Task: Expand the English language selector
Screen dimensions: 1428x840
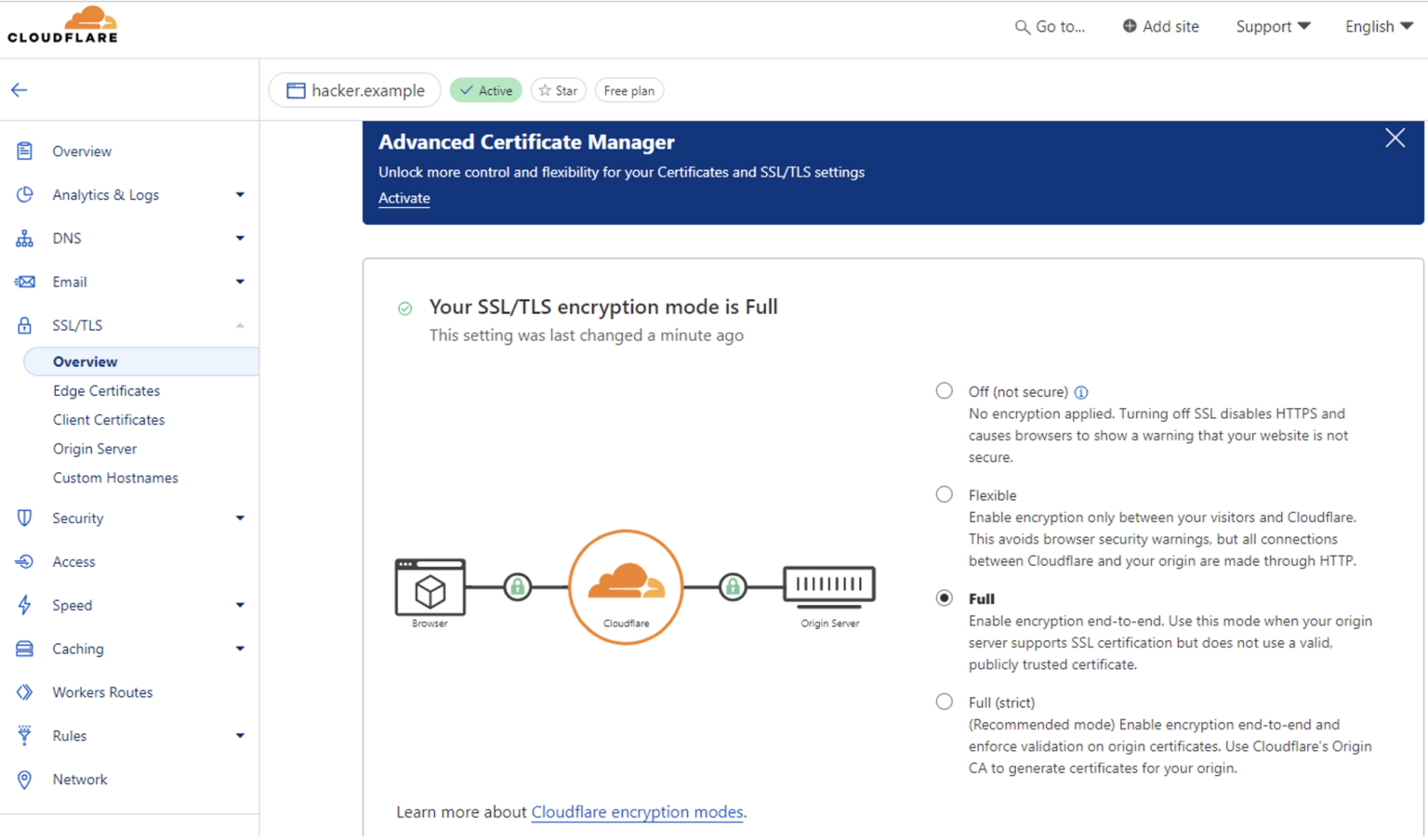Action: [1378, 26]
